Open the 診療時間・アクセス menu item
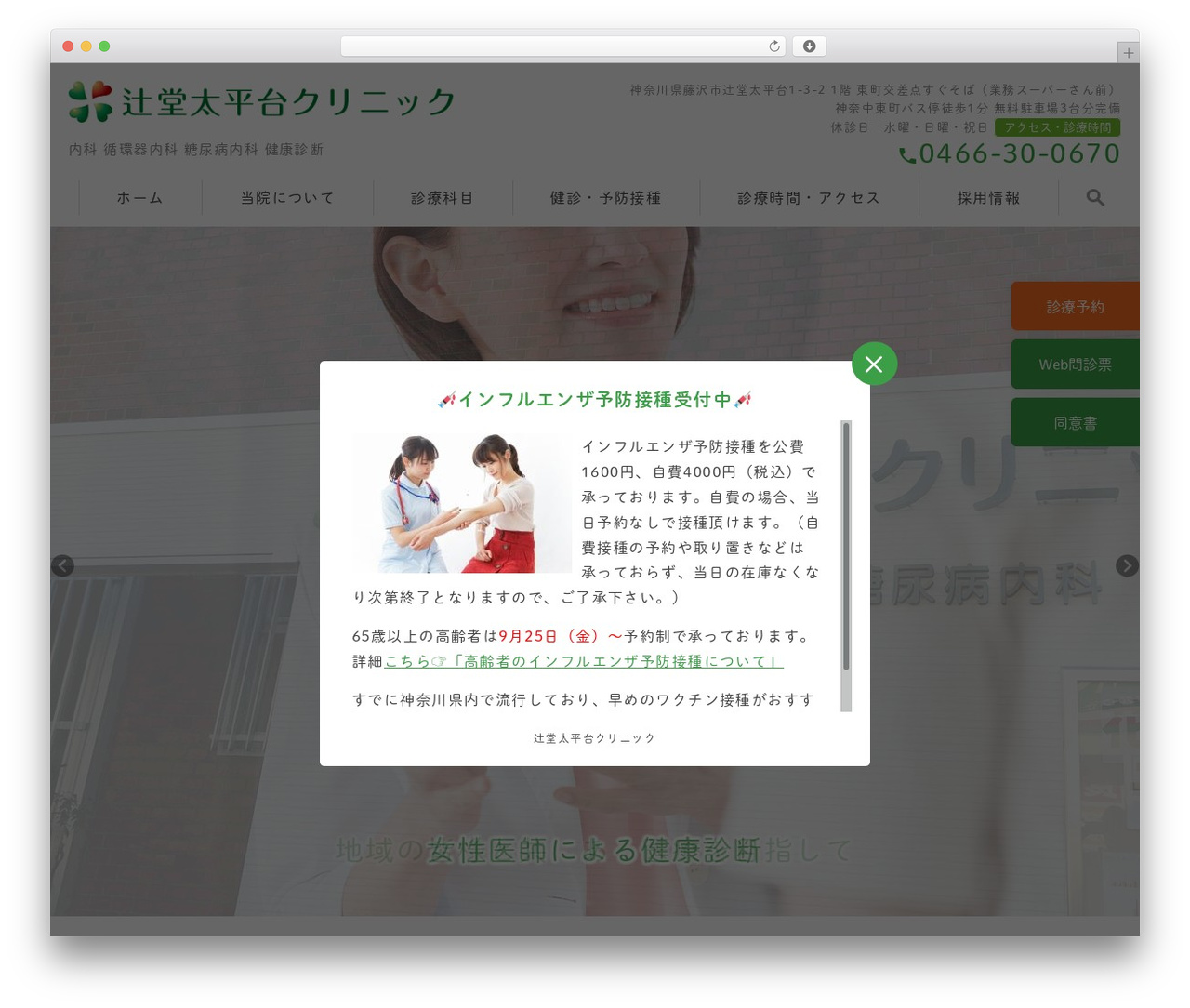This screenshot has height=1008, width=1190. pyautogui.click(x=809, y=198)
